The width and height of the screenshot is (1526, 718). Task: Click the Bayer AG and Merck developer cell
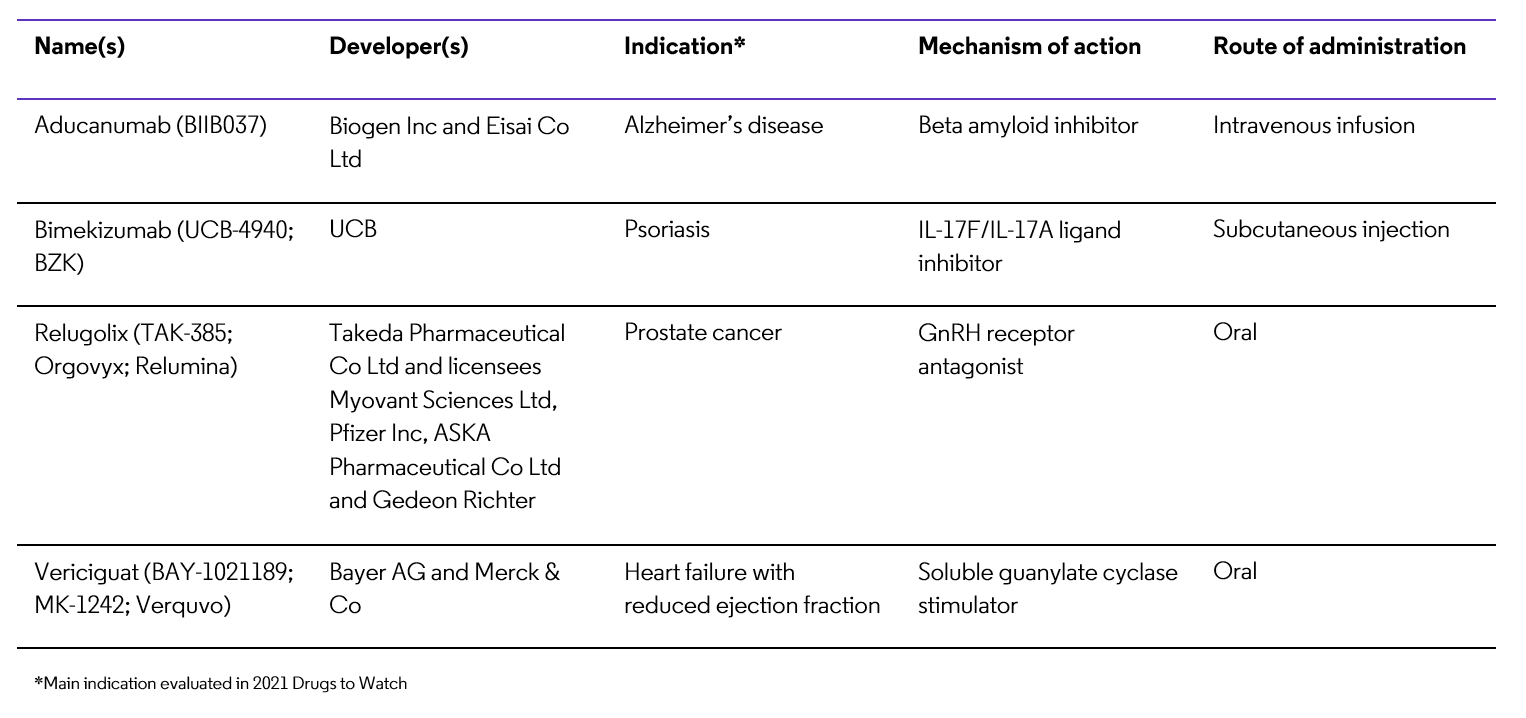pyautogui.click(x=443, y=588)
